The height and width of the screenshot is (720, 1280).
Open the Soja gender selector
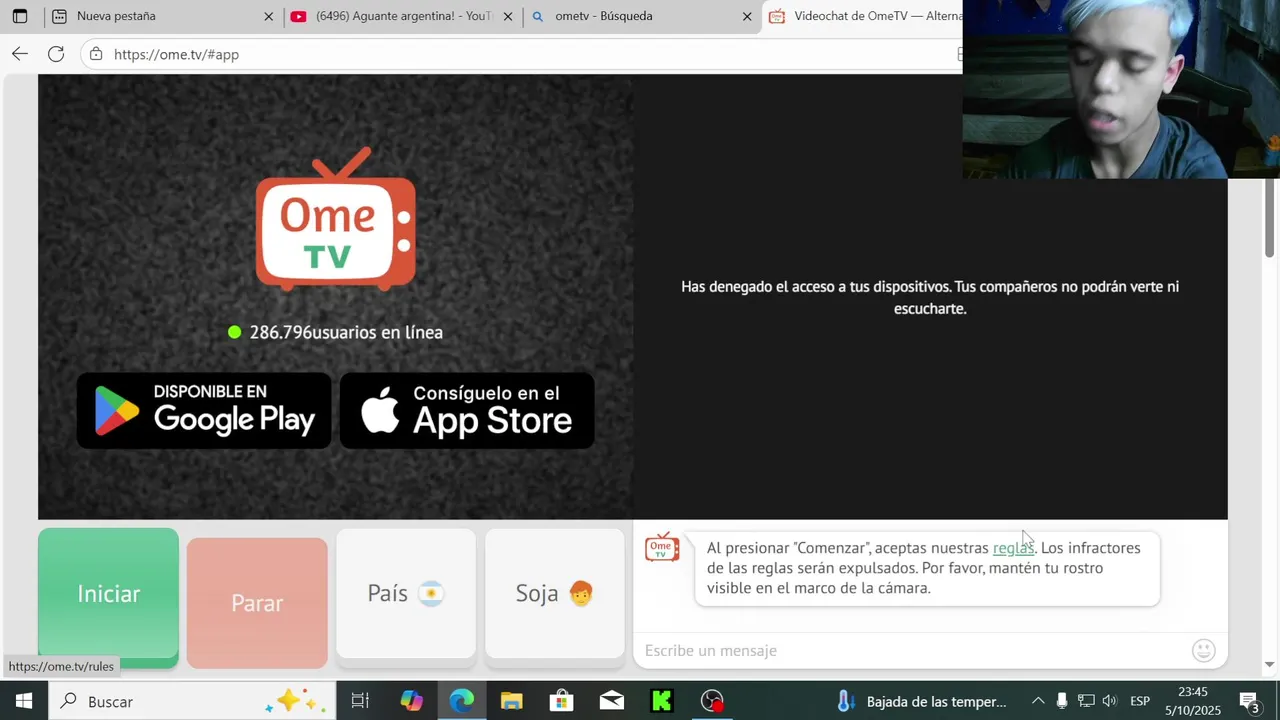pos(554,593)
